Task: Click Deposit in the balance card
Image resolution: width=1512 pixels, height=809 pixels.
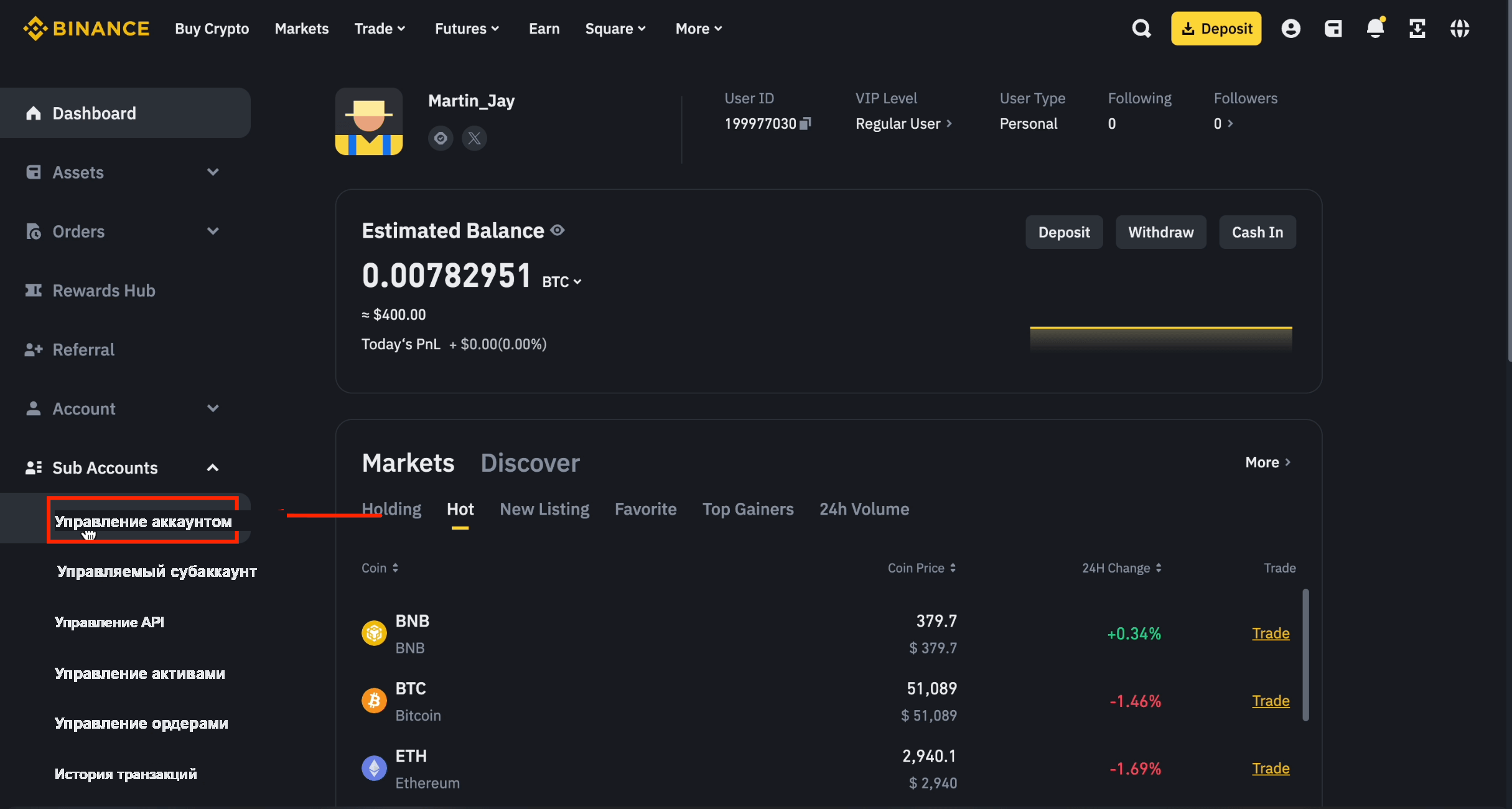Action: coord(1064,232)
